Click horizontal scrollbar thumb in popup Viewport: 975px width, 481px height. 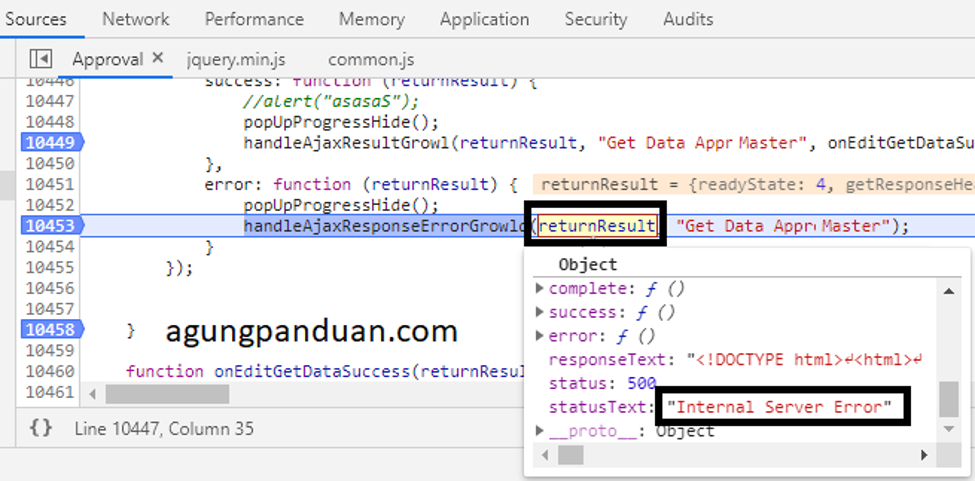(571, 455)
